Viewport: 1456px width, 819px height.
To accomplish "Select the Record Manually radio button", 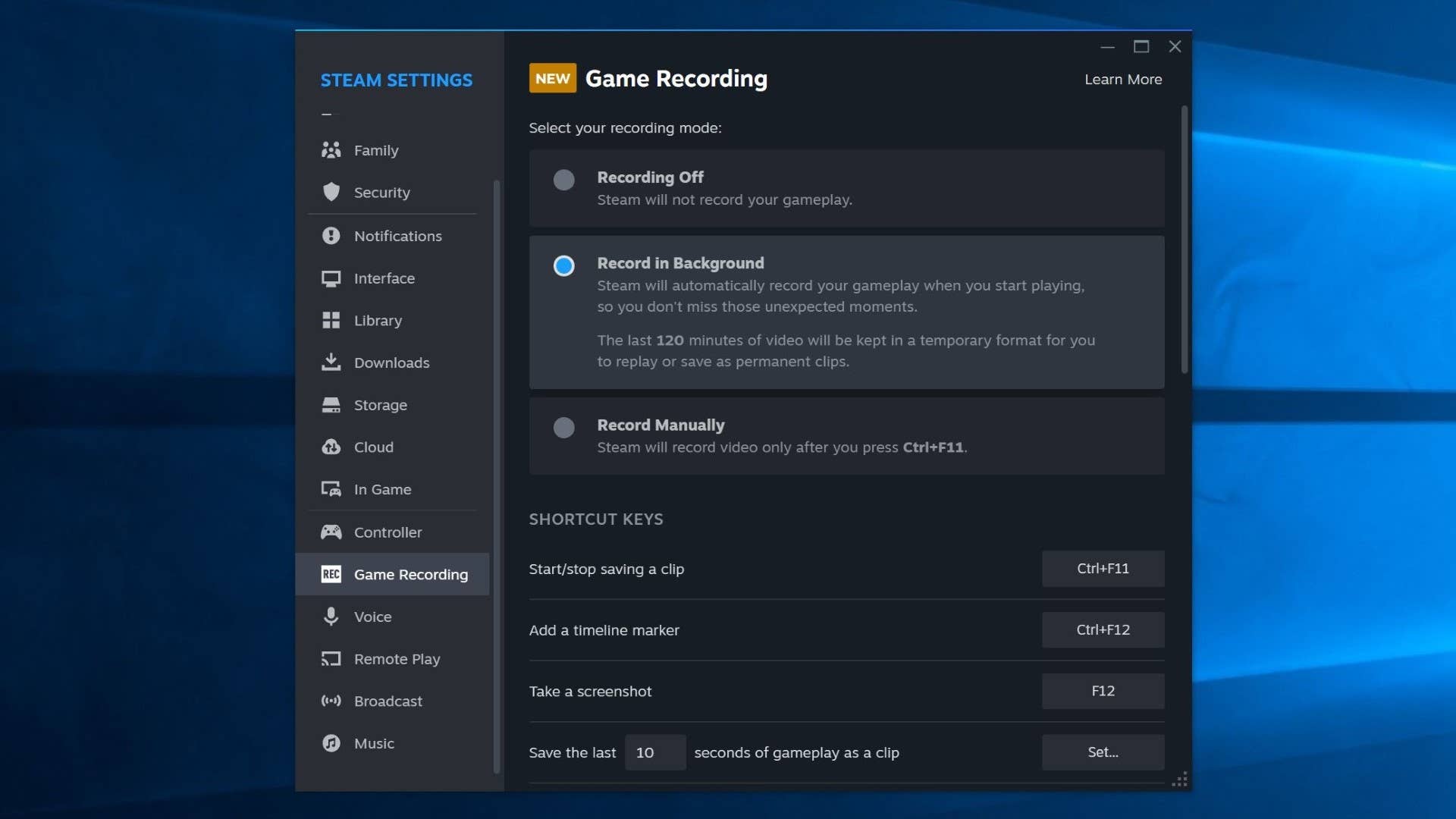I will pos(563,428).
